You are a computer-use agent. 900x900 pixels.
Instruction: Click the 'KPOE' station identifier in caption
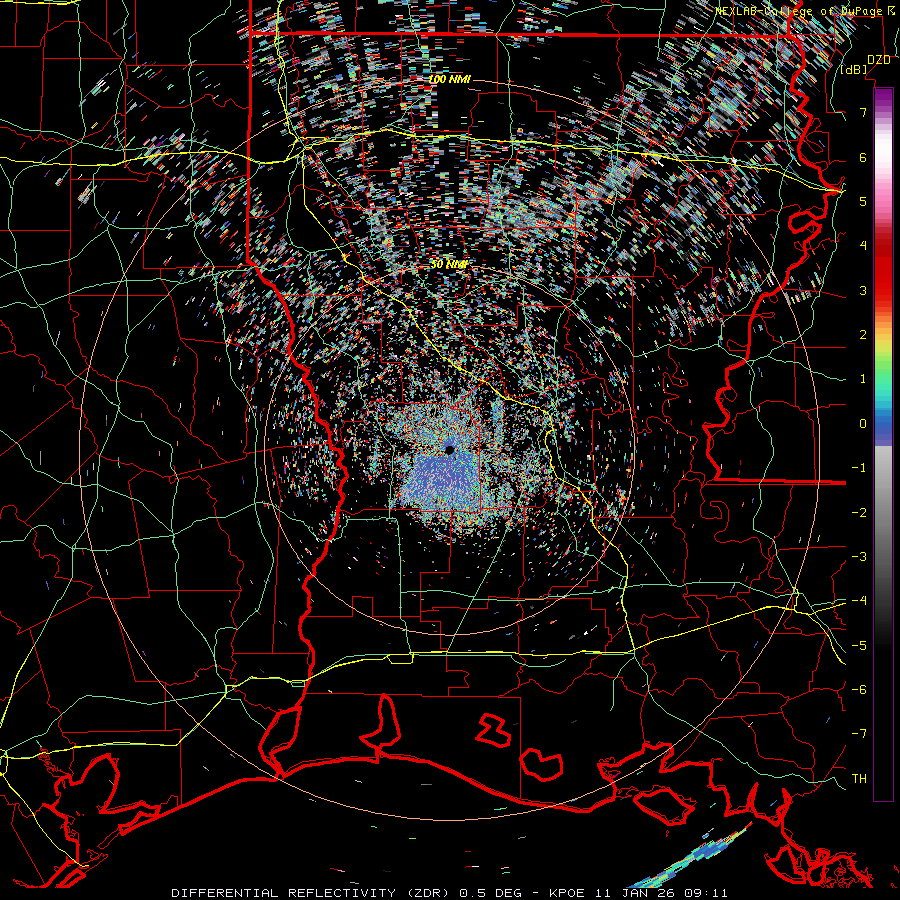click(567, 893)
